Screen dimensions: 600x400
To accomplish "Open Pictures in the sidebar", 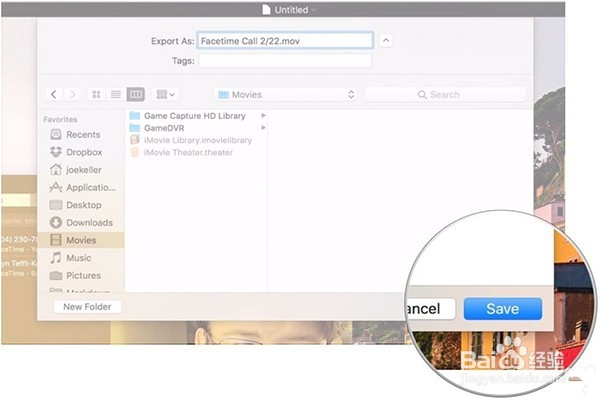I will point(83,275).
